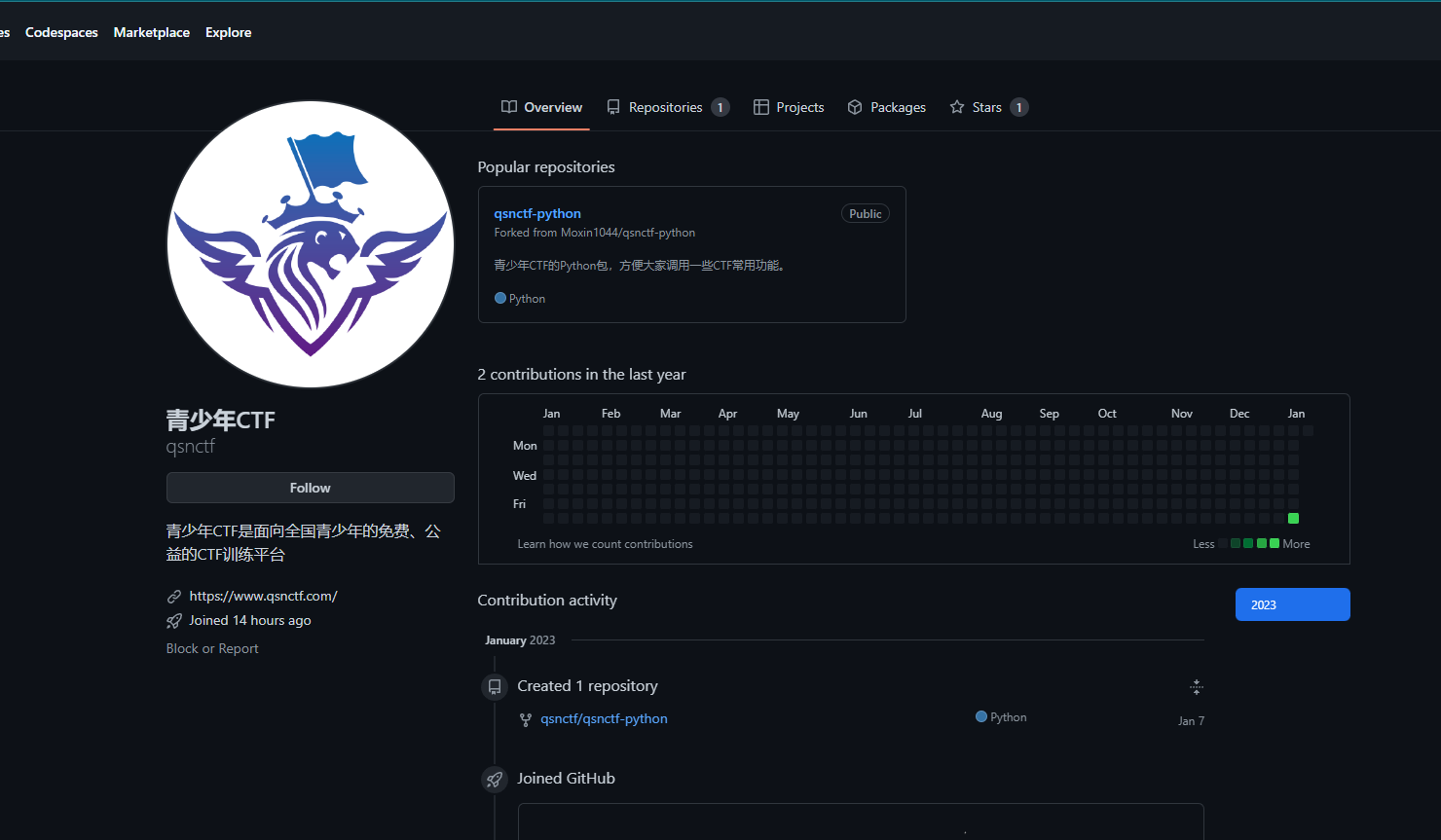This screenshot has height=840, width=1441.
Task: Click the Projects grid icon
Action: point(760,107)
